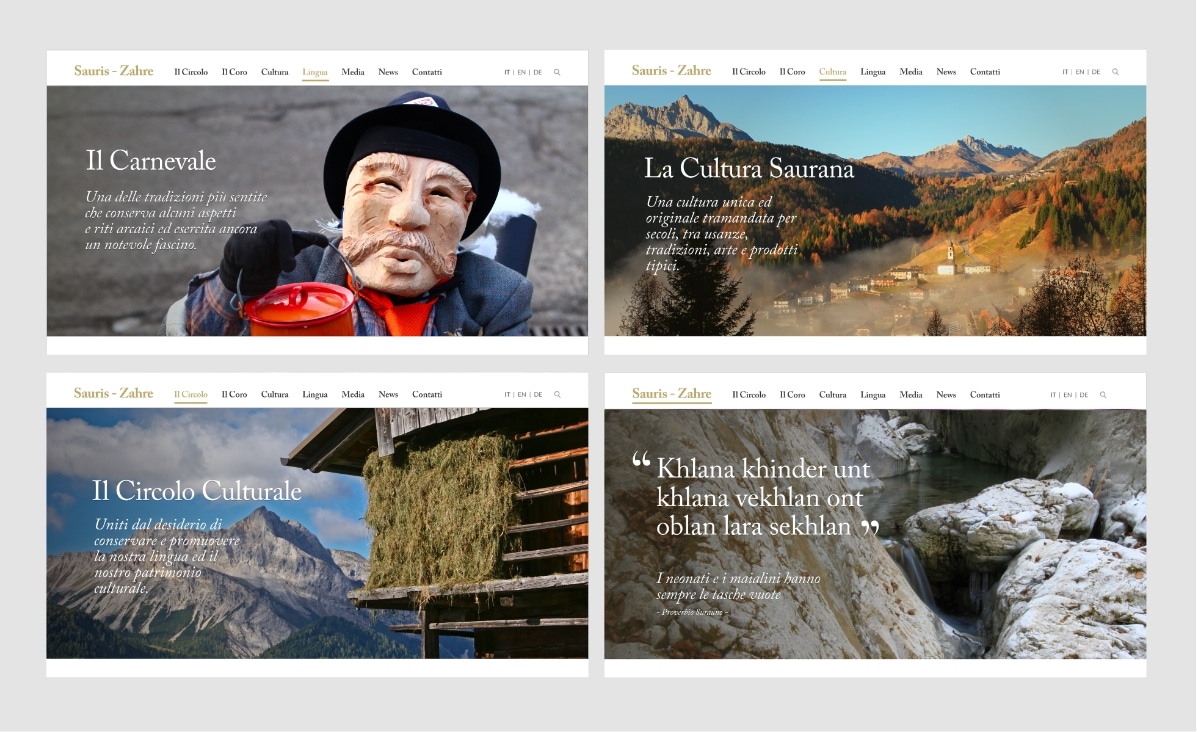Switch to EN language in Cultura Saurana mockup
Image resolution: width=1197 pixels, height=732 pixels.
tap(1079, 72)
